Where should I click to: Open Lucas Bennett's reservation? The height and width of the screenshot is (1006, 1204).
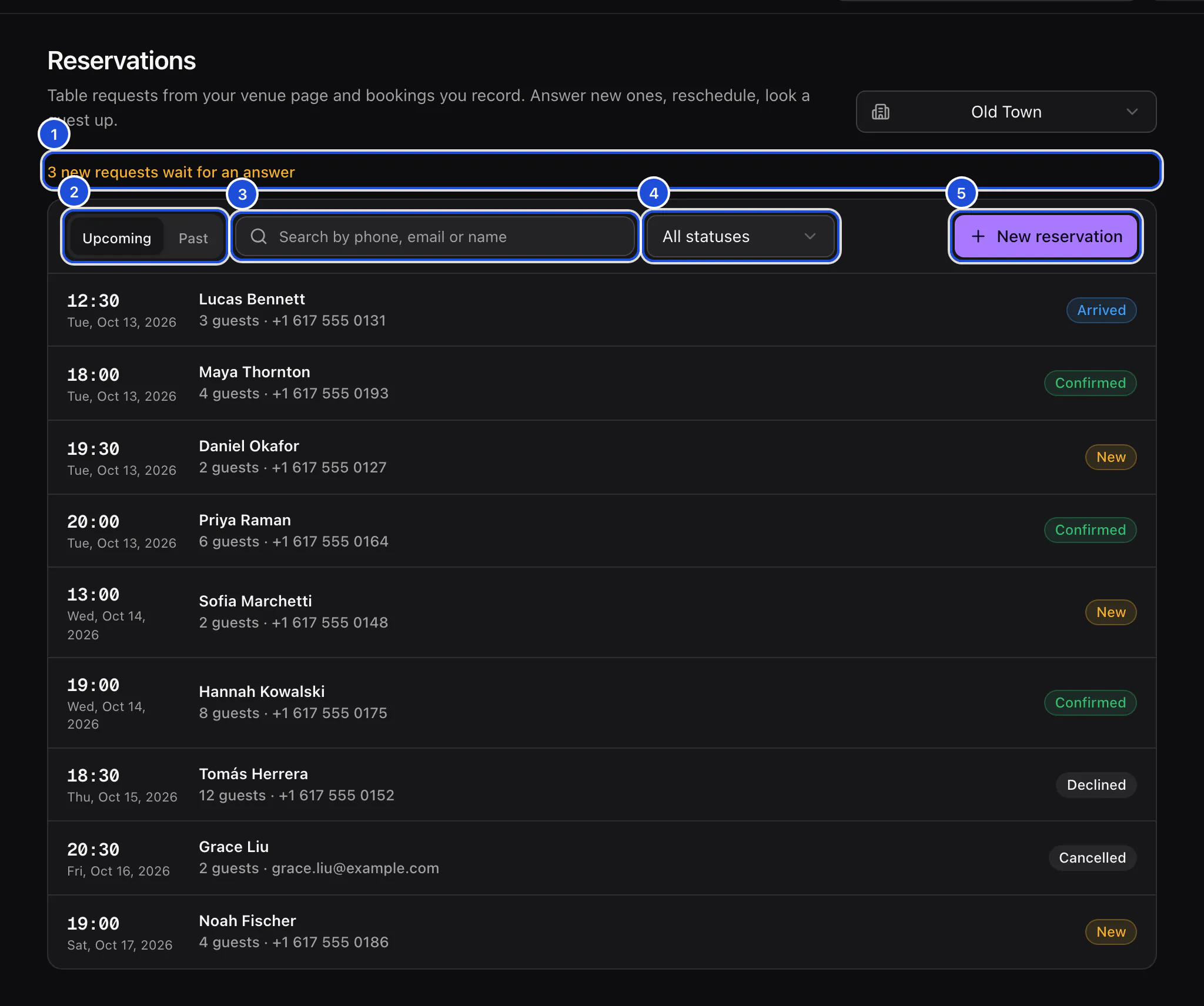[x=601, y=310]
